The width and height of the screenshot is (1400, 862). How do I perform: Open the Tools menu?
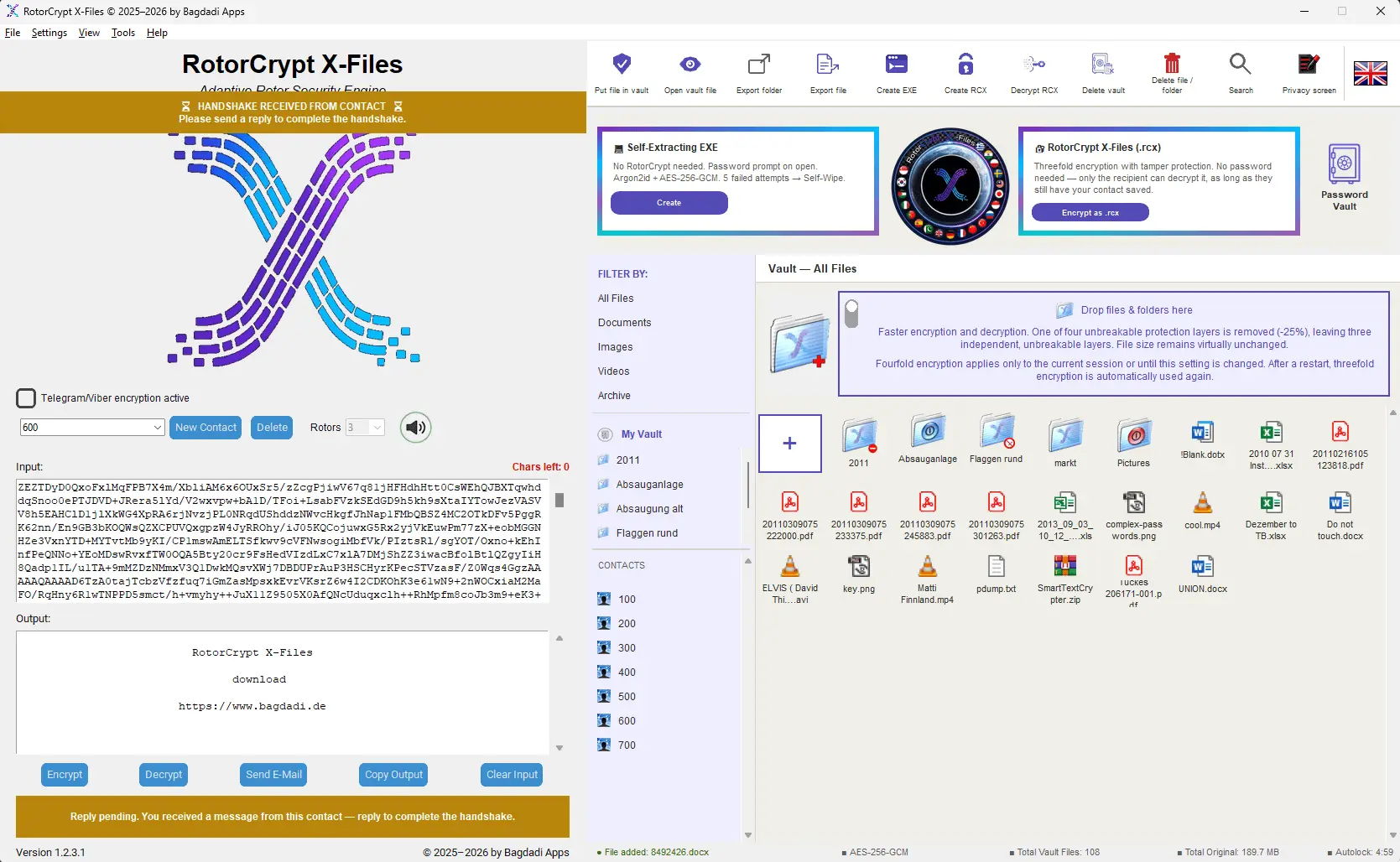click(x=123, y=33)
